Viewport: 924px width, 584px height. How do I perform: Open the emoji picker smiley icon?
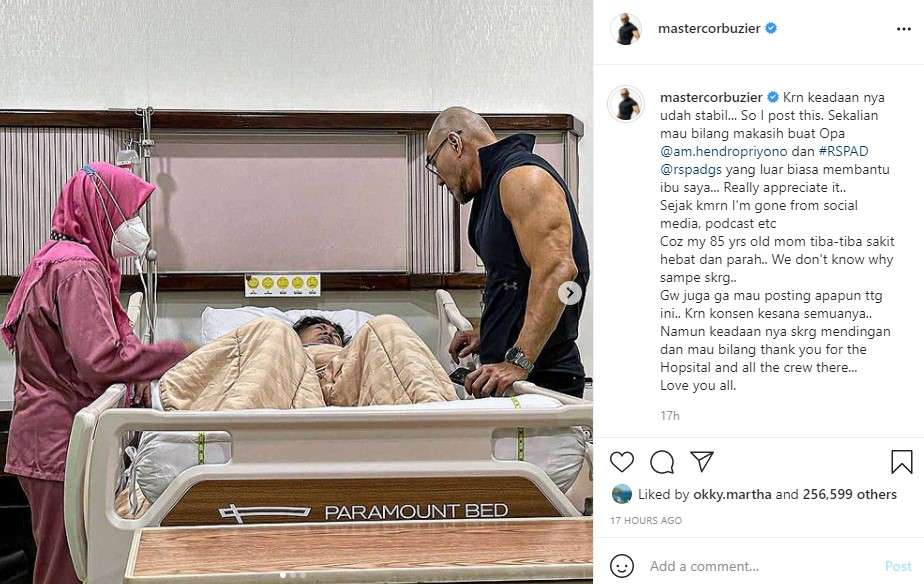coord(622,566)
